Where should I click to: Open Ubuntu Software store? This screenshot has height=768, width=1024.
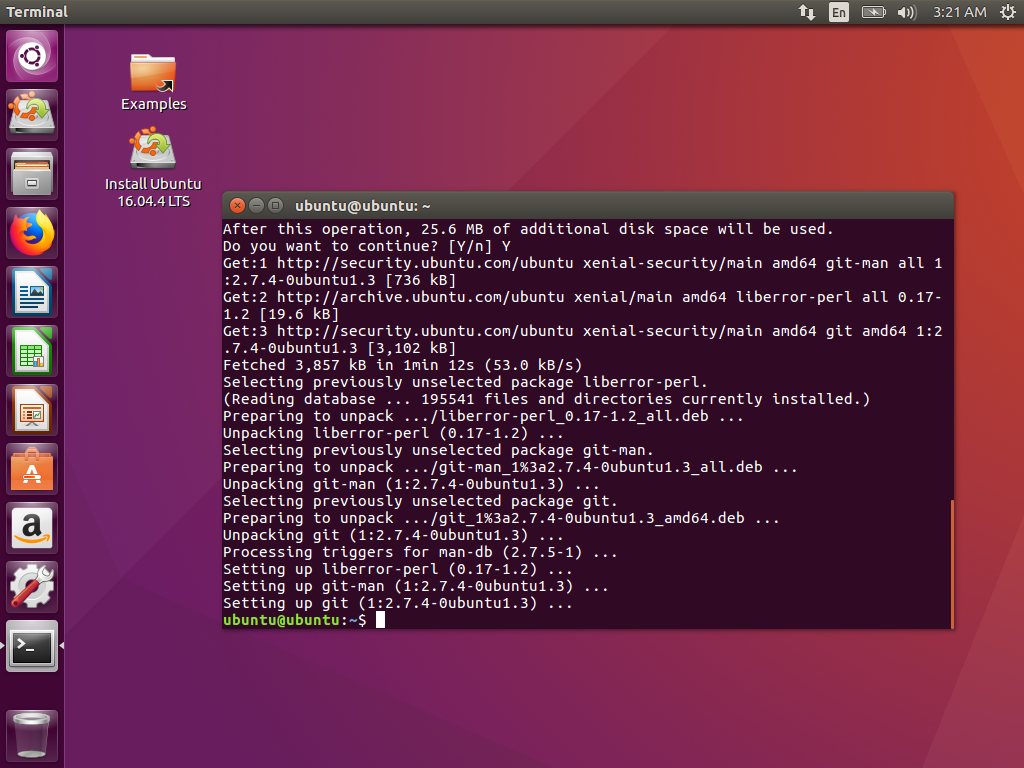pos(31,468)
